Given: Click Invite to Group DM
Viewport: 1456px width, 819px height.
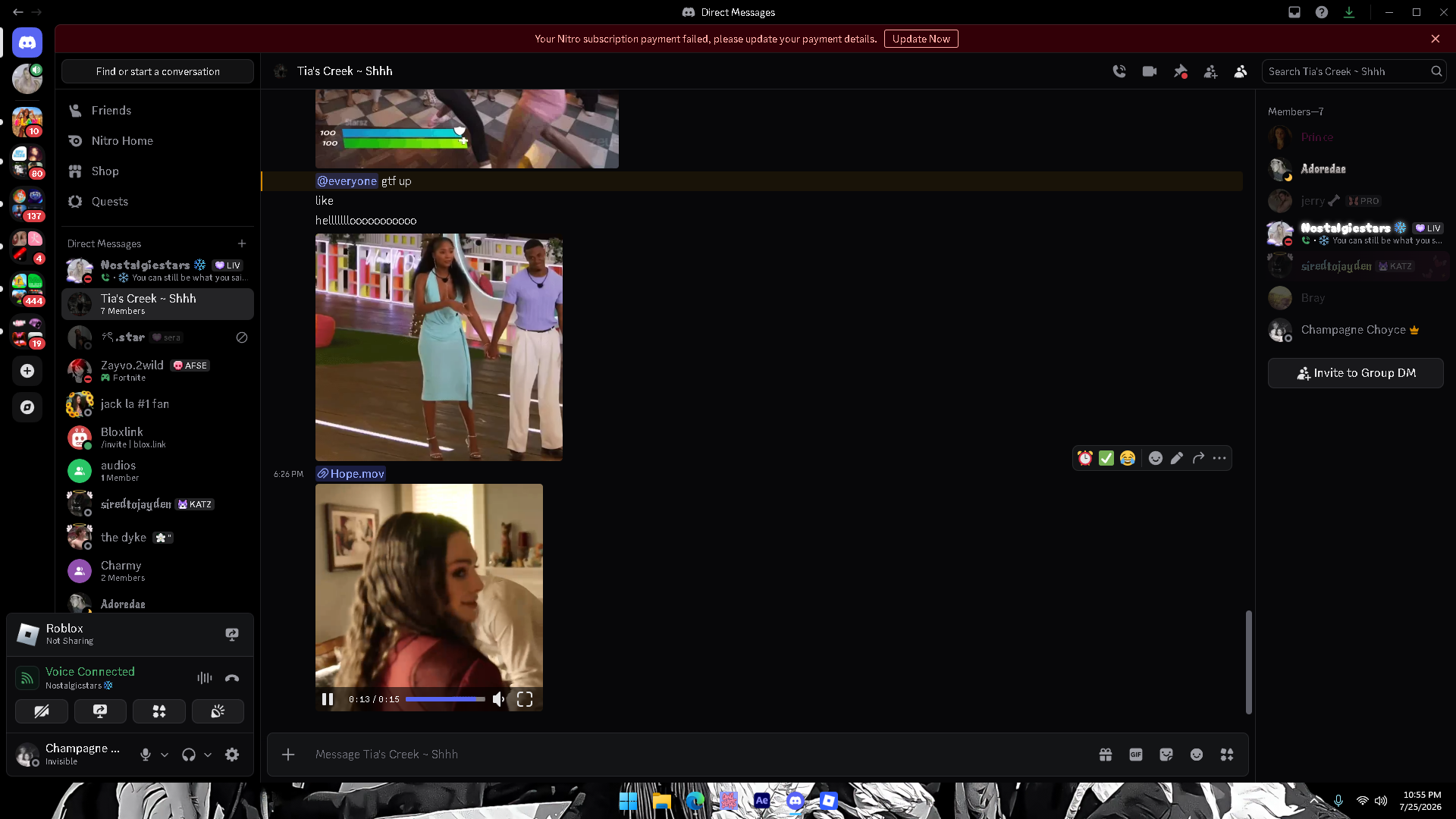Looking at the screenshot, I should pyautogui.click(x=1356, y=373).
